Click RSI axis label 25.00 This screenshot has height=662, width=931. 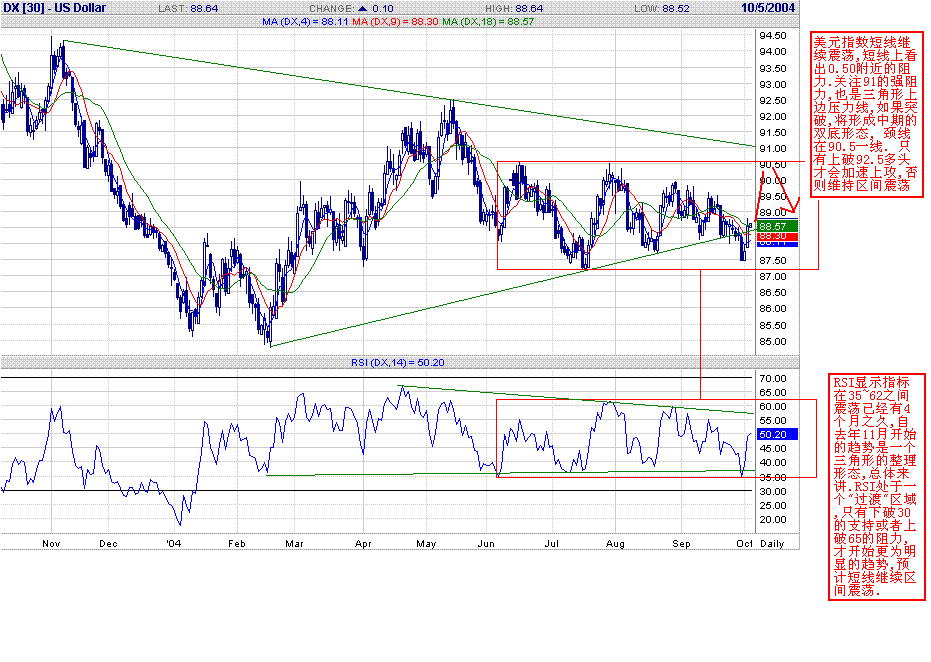pyautogui.click(x=772, y=505)
